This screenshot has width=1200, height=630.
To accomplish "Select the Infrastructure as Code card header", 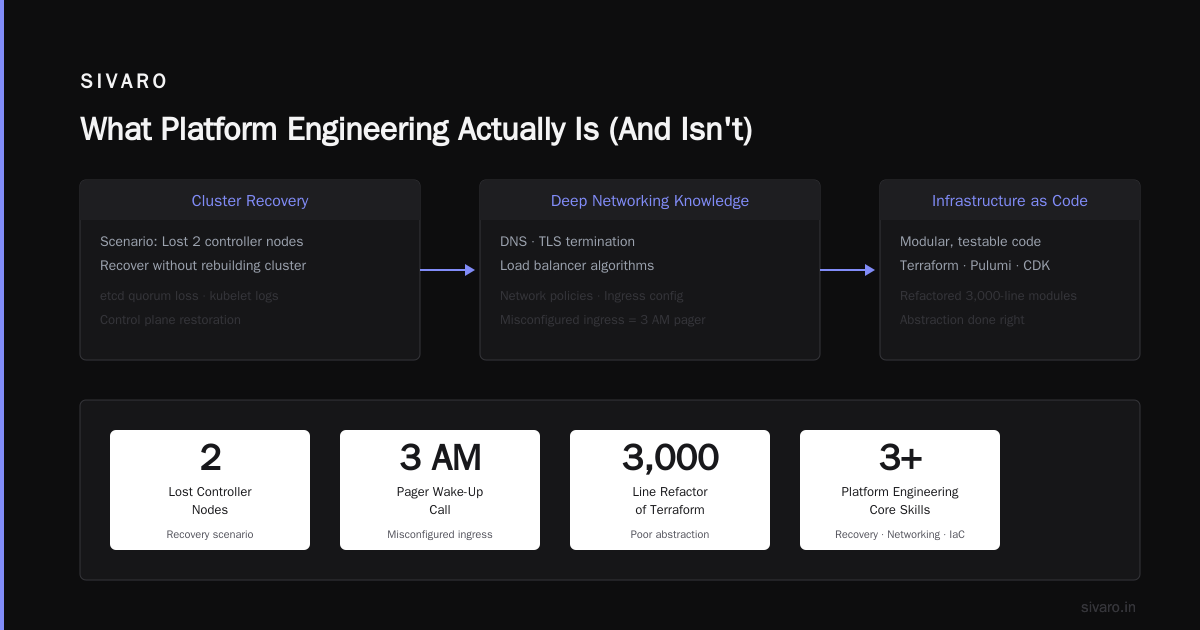I will pyautogui.click(x=1010, y=201).
